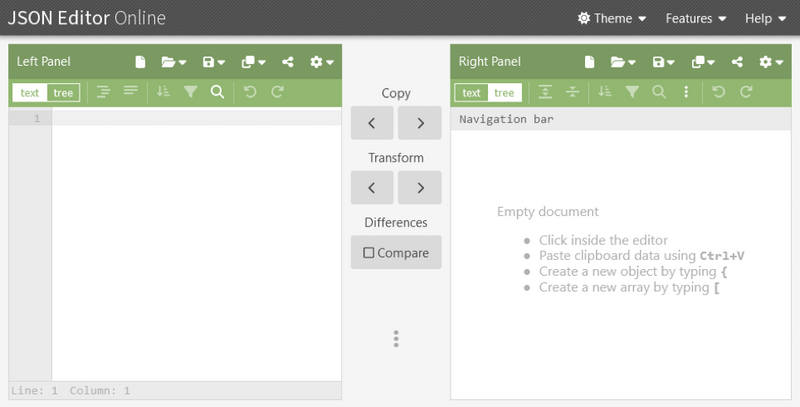Open copy menu in Left Panel
The height and width of the screenshot is (407, 800).
pyautogui.click(x=254, y=62)
